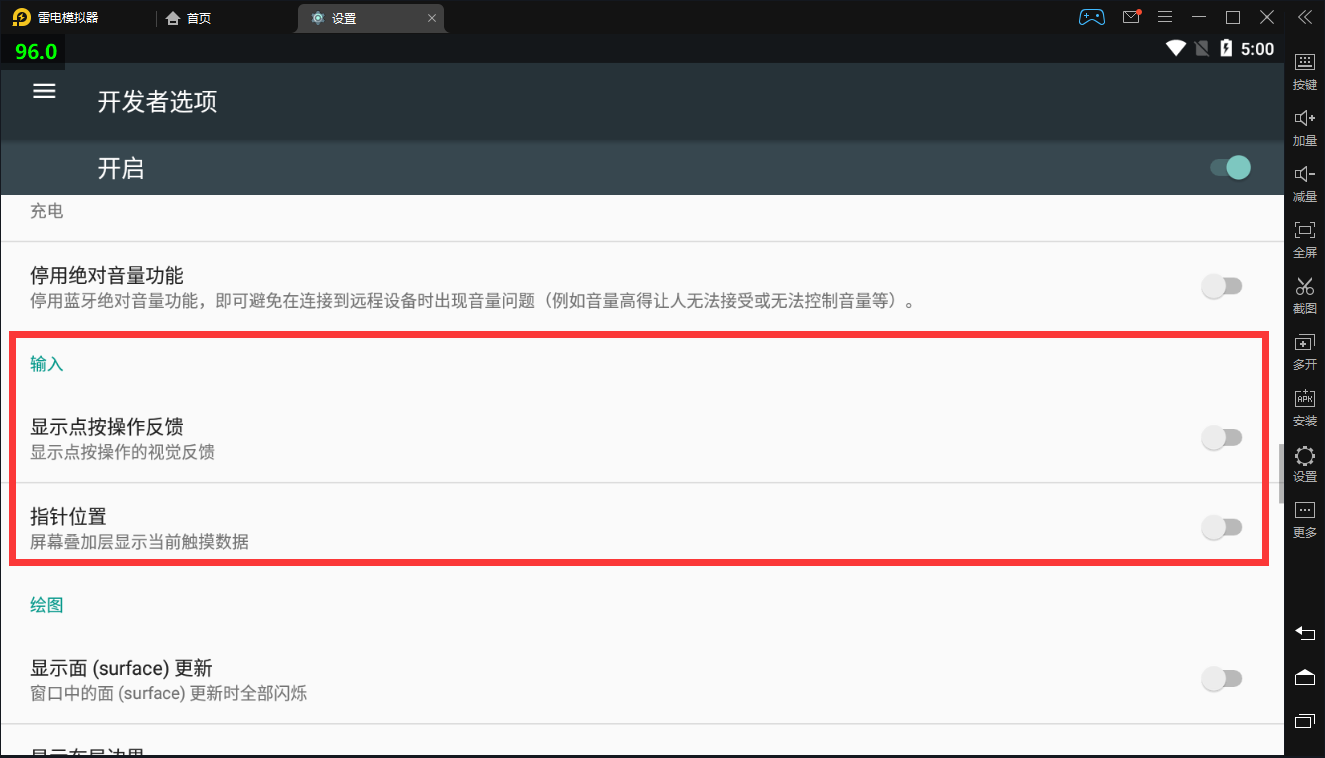Viewport: 1325px width, 758px height.
Task: Open the emulator title bar menu
Action: point(1165,17)
